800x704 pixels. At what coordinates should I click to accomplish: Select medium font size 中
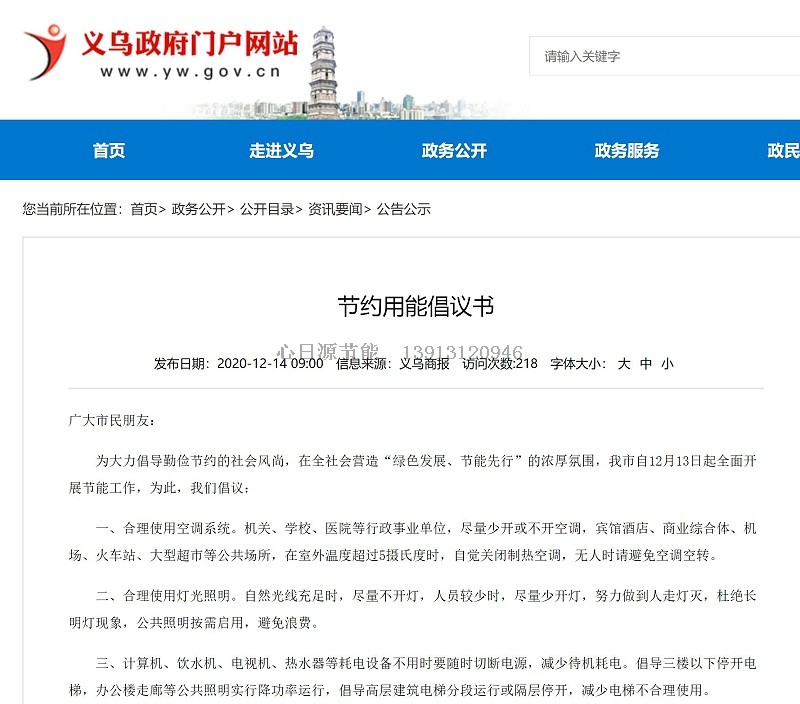click(x=648, y=364)
